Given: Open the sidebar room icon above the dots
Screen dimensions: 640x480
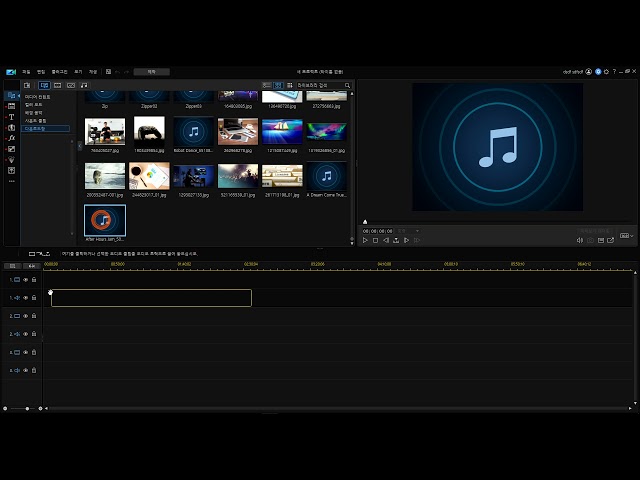Looking at the screenshot, I should (x=11, y=170).
